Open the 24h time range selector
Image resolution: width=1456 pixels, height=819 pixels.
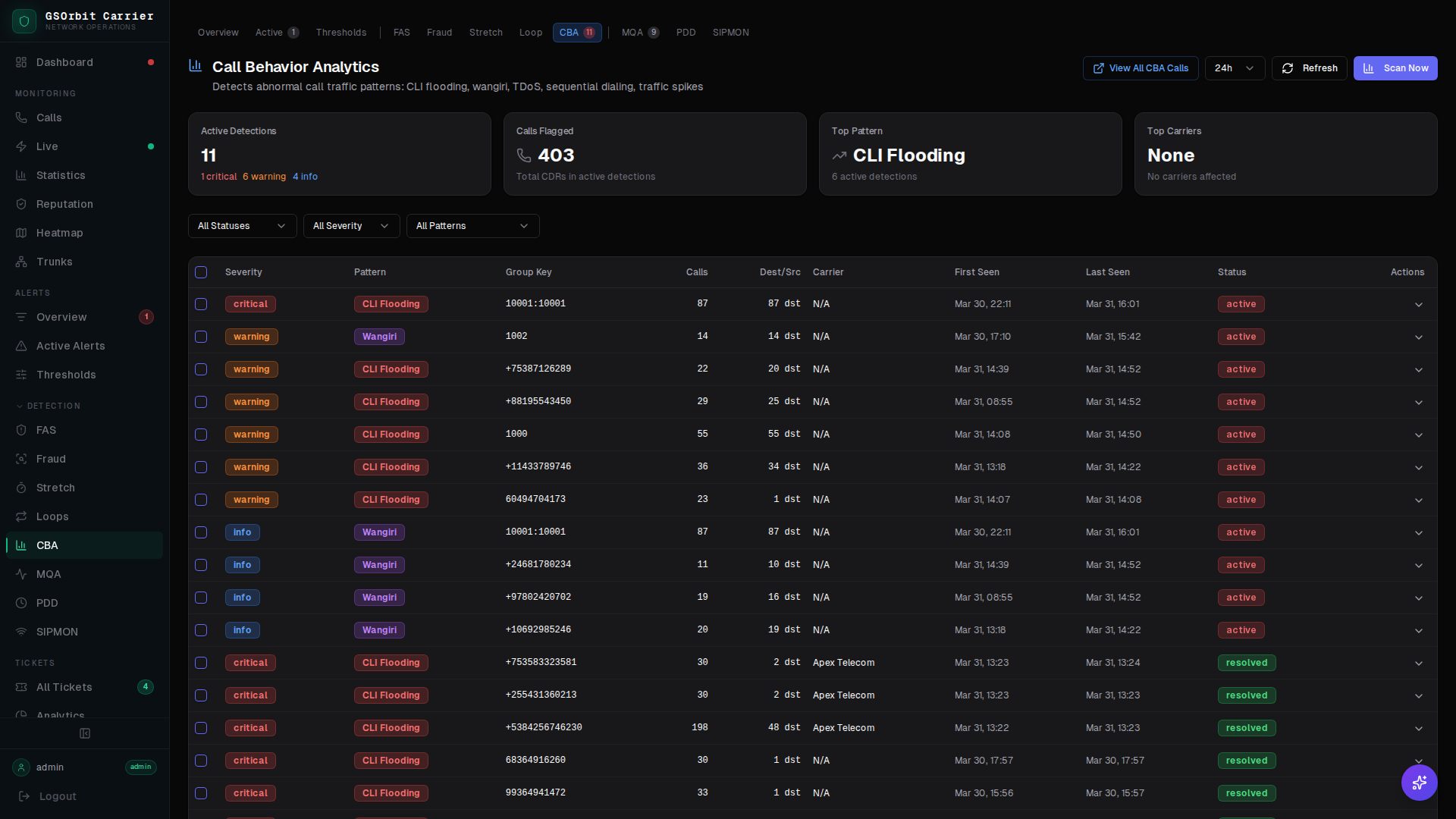click(1234, 67)
